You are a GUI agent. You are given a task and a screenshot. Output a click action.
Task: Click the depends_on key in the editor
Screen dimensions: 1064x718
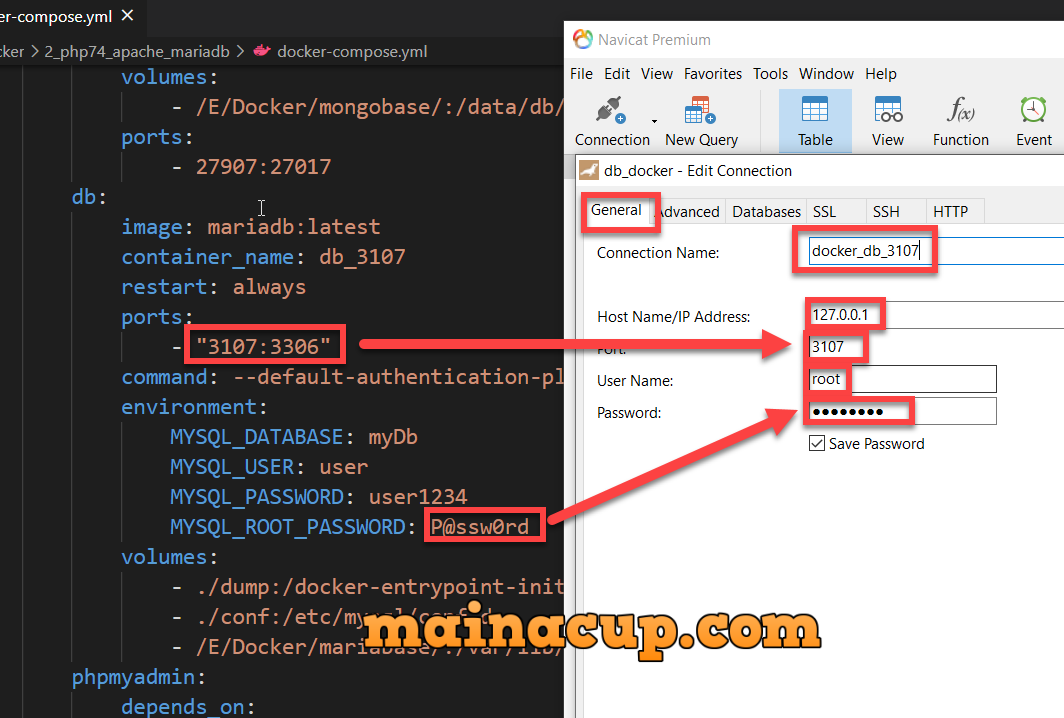(x=183, y=707)
